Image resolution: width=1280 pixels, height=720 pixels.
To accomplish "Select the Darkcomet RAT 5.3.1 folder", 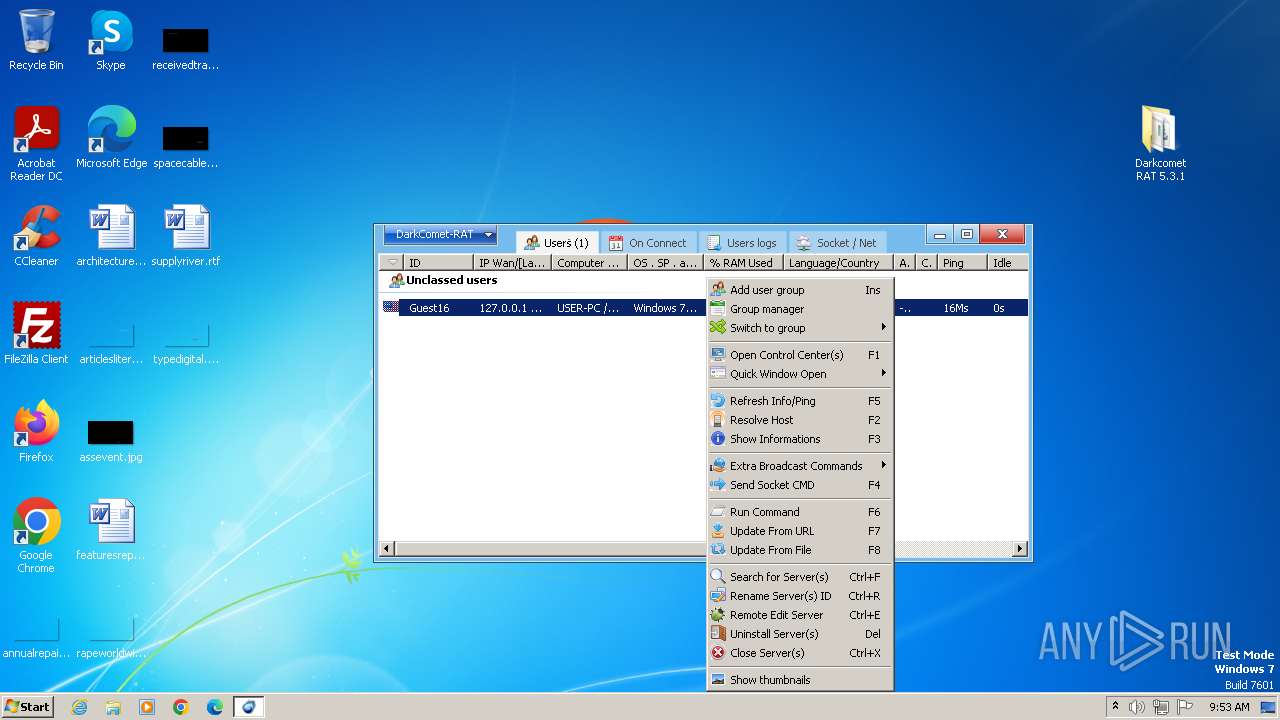I will pos(1160,144).
